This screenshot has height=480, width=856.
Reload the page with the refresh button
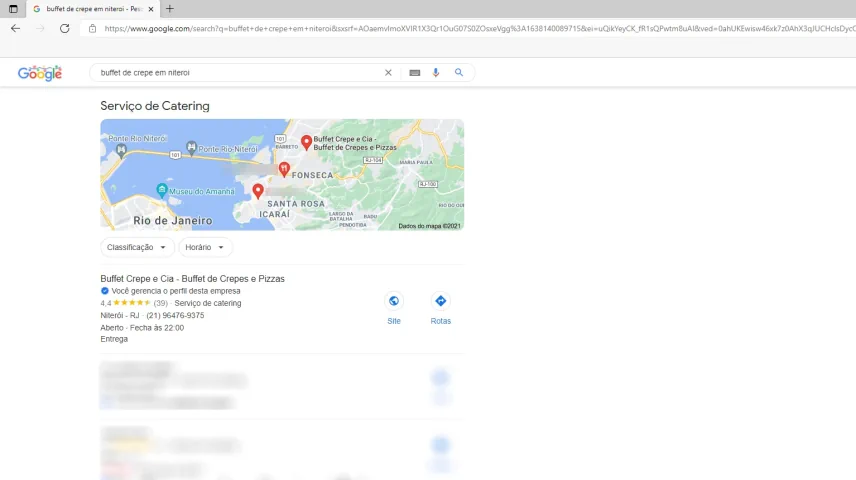pos(65,29)
